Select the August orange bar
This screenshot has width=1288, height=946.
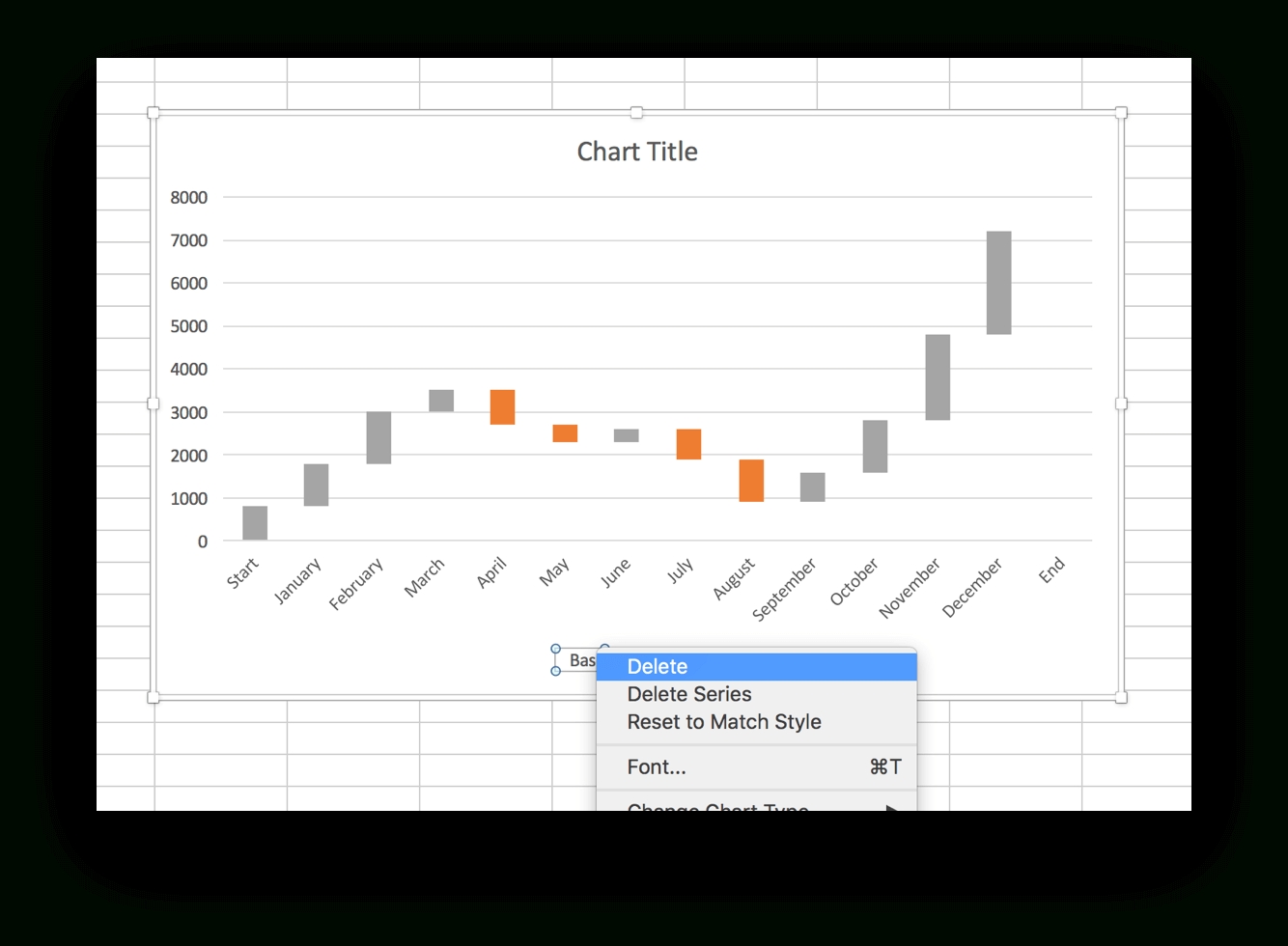click(751, 481)
